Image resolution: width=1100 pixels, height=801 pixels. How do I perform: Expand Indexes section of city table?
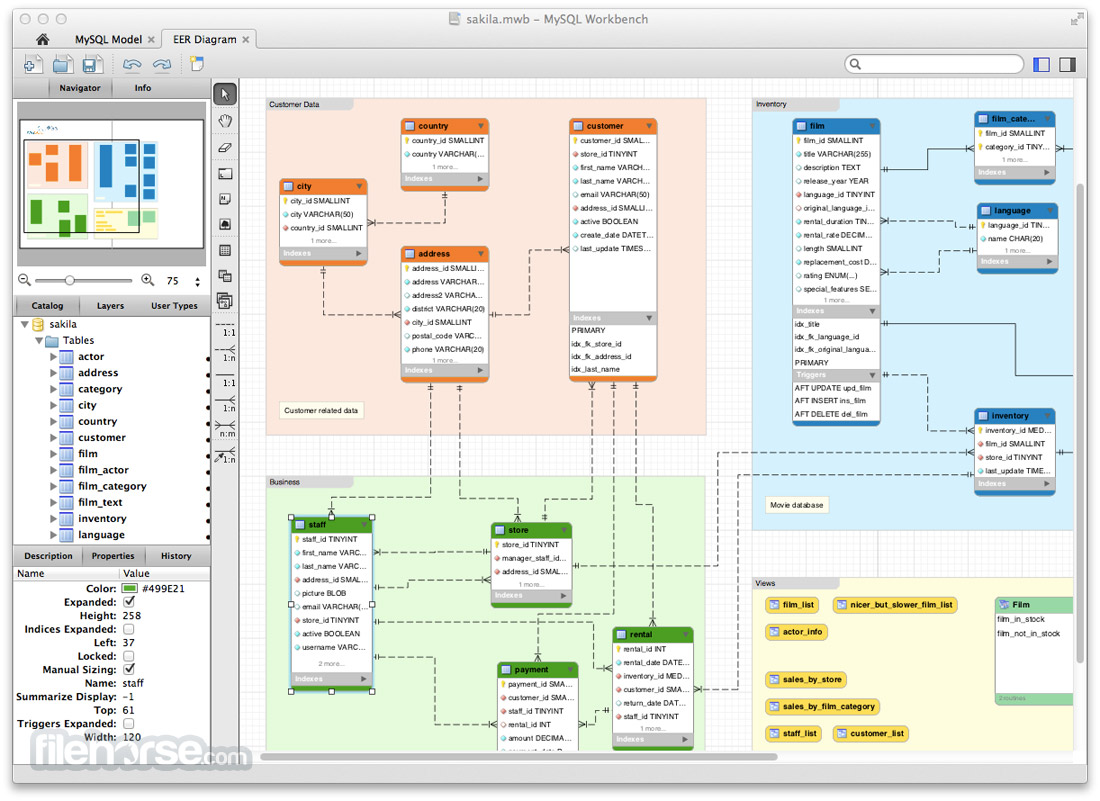(358, 253)
